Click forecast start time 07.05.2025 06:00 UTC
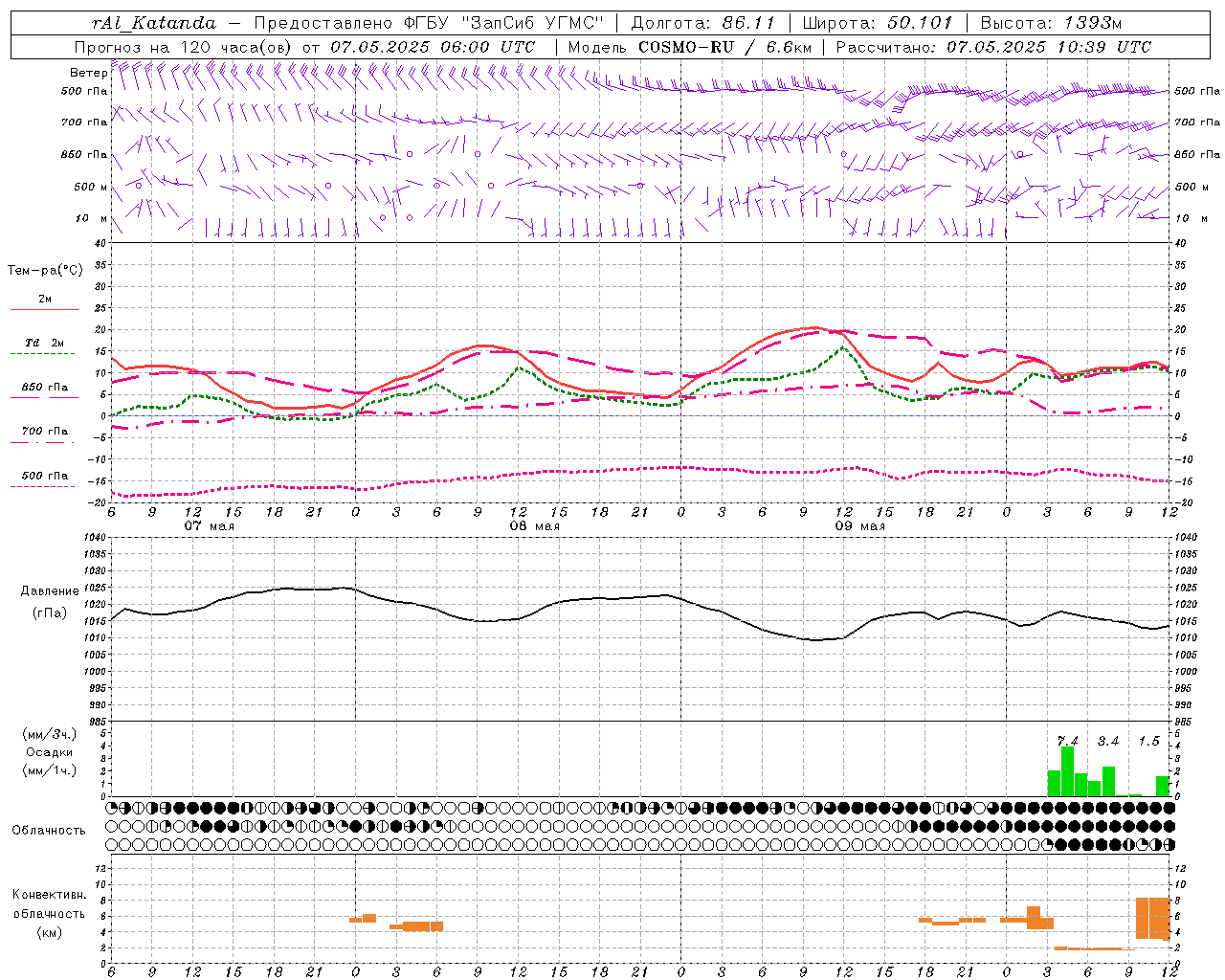 point(433,47)
